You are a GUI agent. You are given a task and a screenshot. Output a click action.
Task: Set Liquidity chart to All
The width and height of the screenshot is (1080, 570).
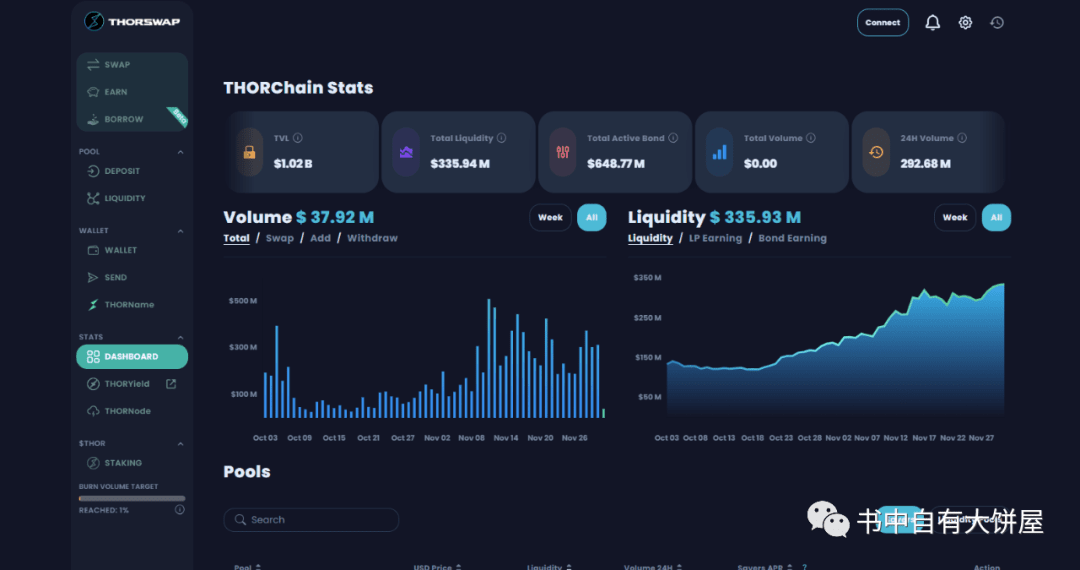(x=996, y=218)
